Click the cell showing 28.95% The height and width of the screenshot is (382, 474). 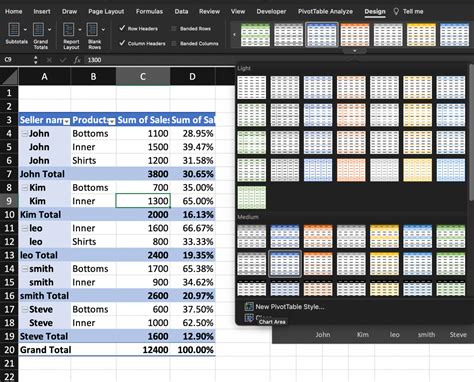click(193, 134)
